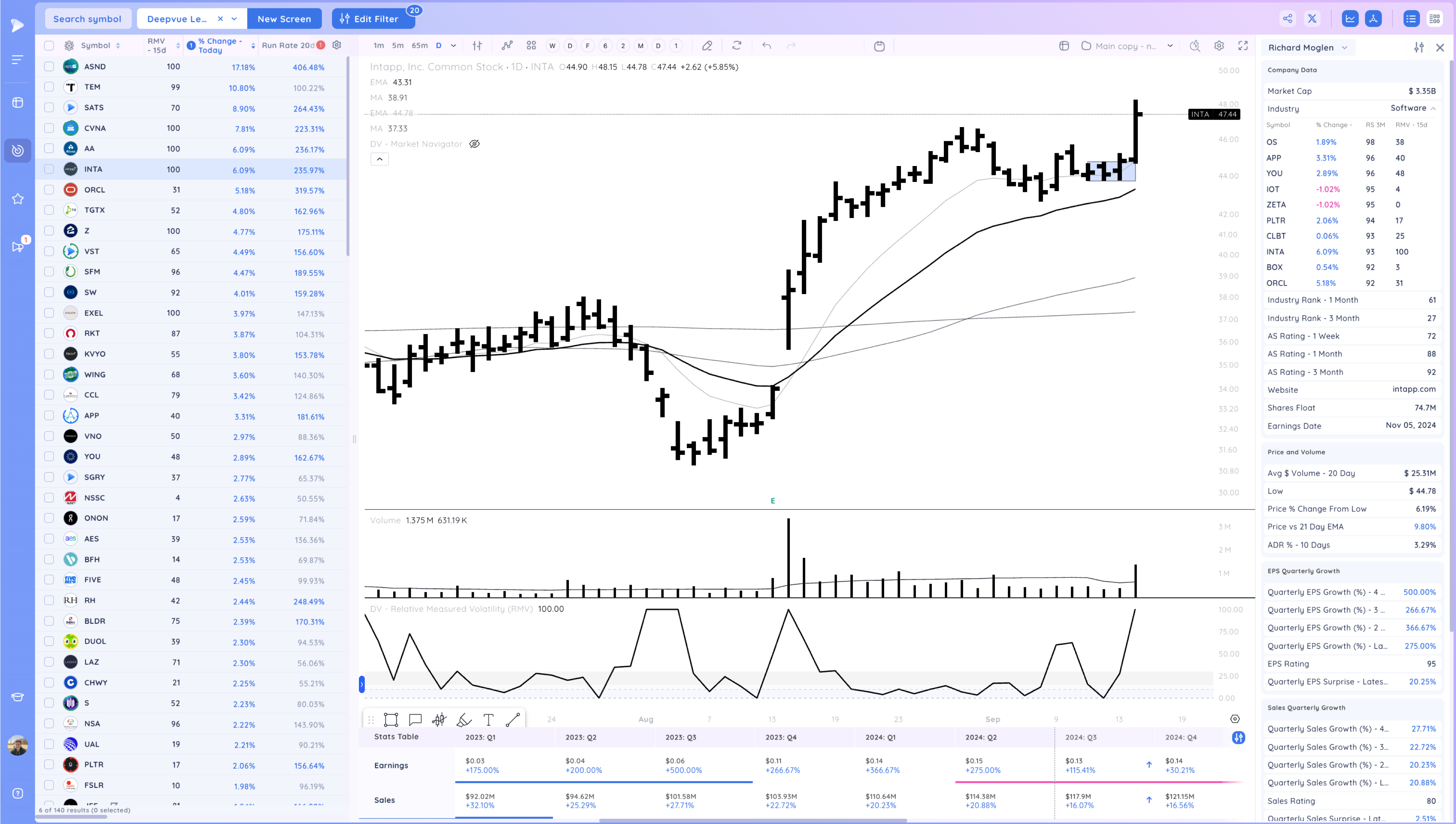Click the refresh chart icon
Viewport: 1456px width, 824px height.
[x=736, y=46]
